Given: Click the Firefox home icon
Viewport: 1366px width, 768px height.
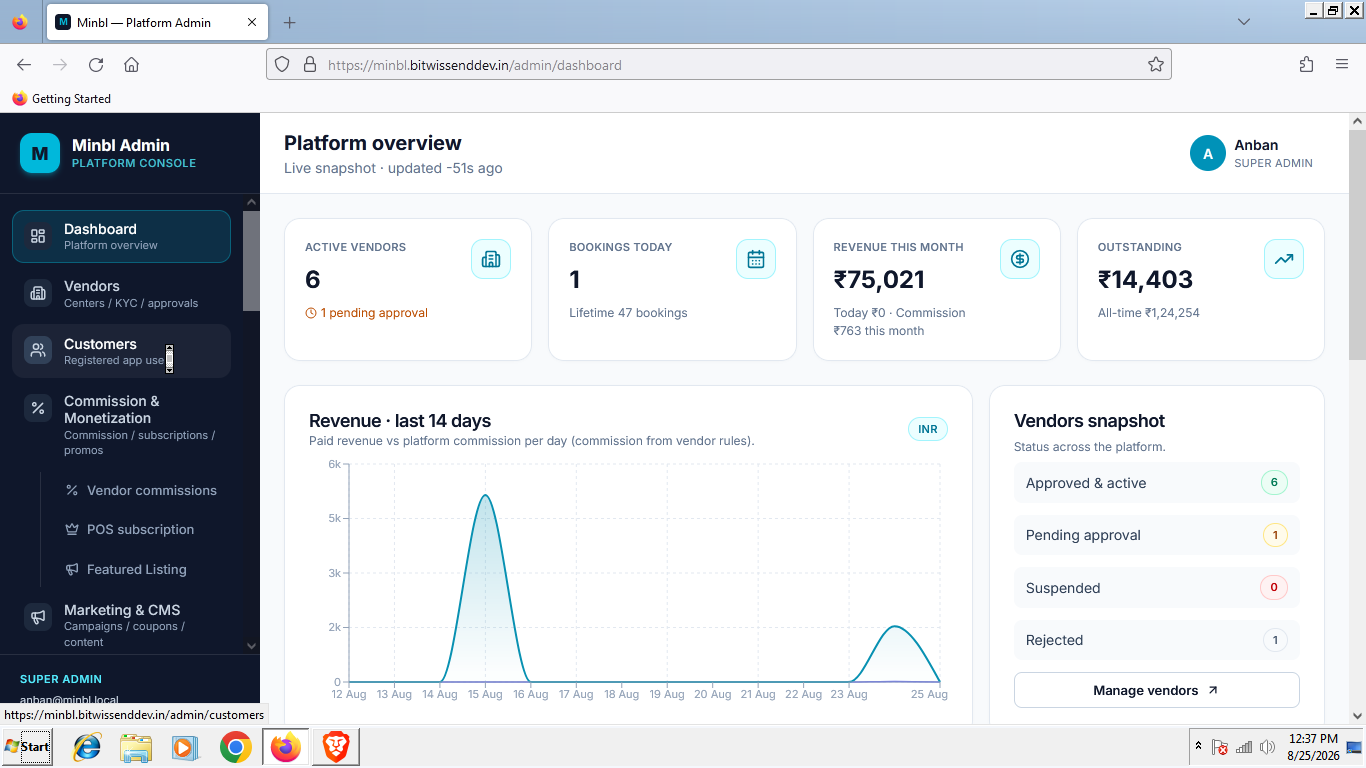Looking at the screenshot, I should (x=131, y=64).
